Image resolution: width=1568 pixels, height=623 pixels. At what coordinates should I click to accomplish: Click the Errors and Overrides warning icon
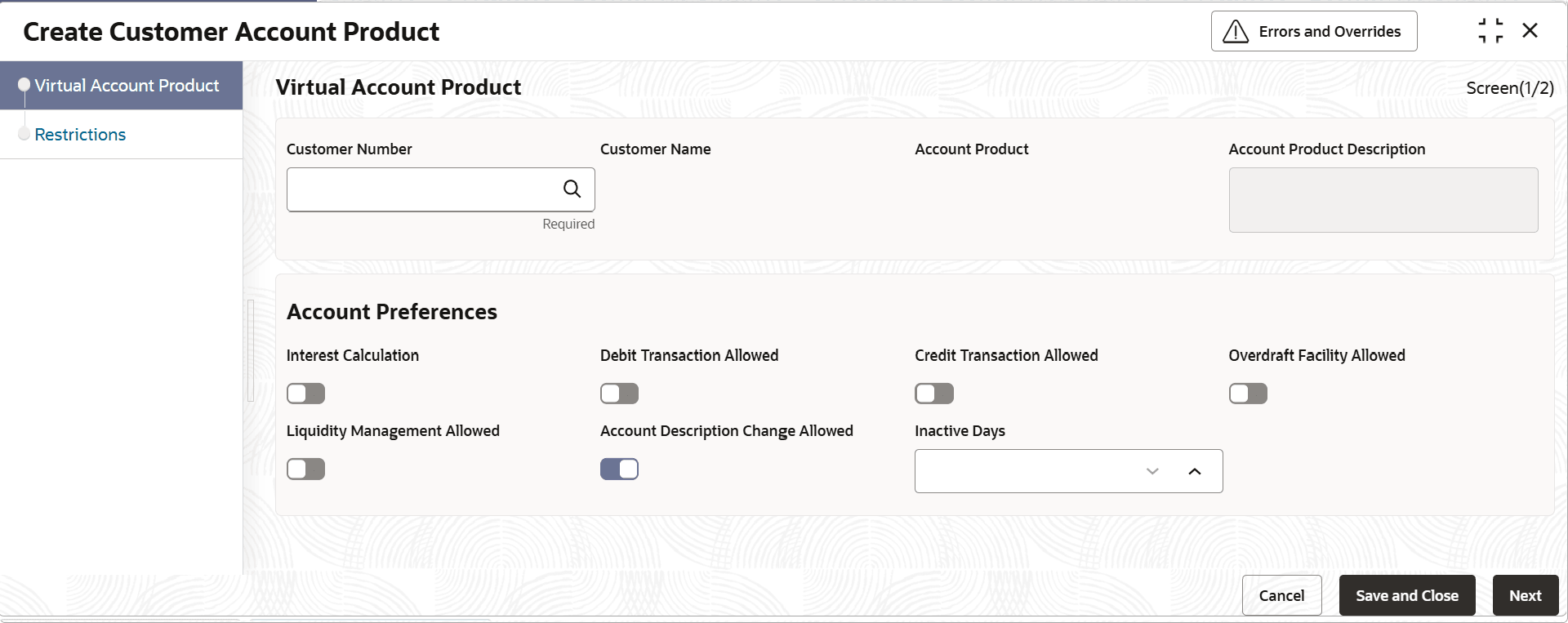click(x=1235, y=32)
